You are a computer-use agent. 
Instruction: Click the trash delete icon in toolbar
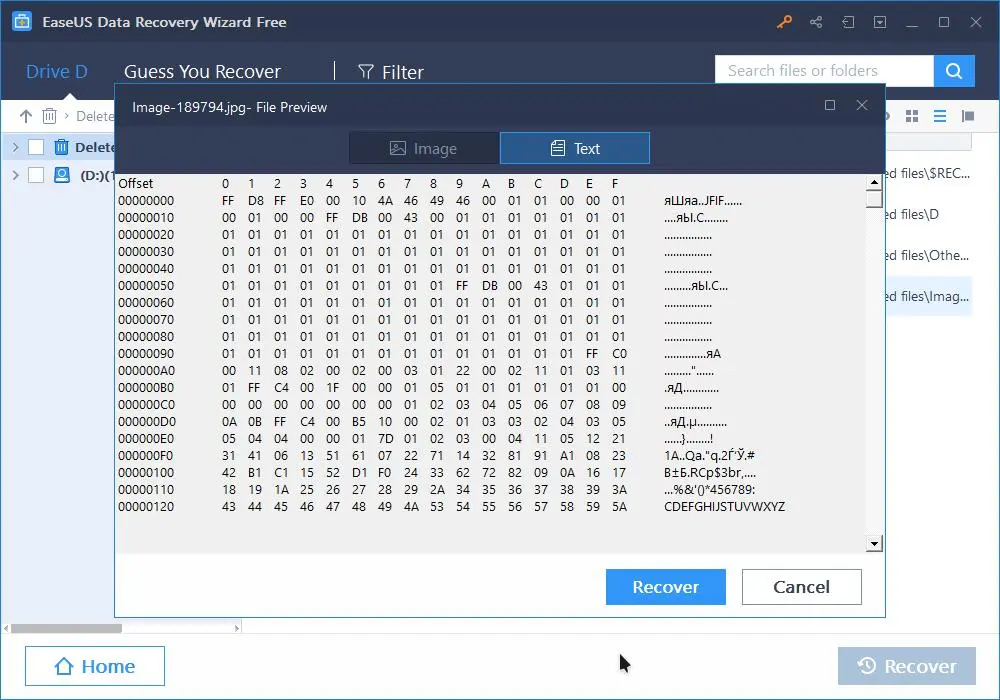[49, 116]
